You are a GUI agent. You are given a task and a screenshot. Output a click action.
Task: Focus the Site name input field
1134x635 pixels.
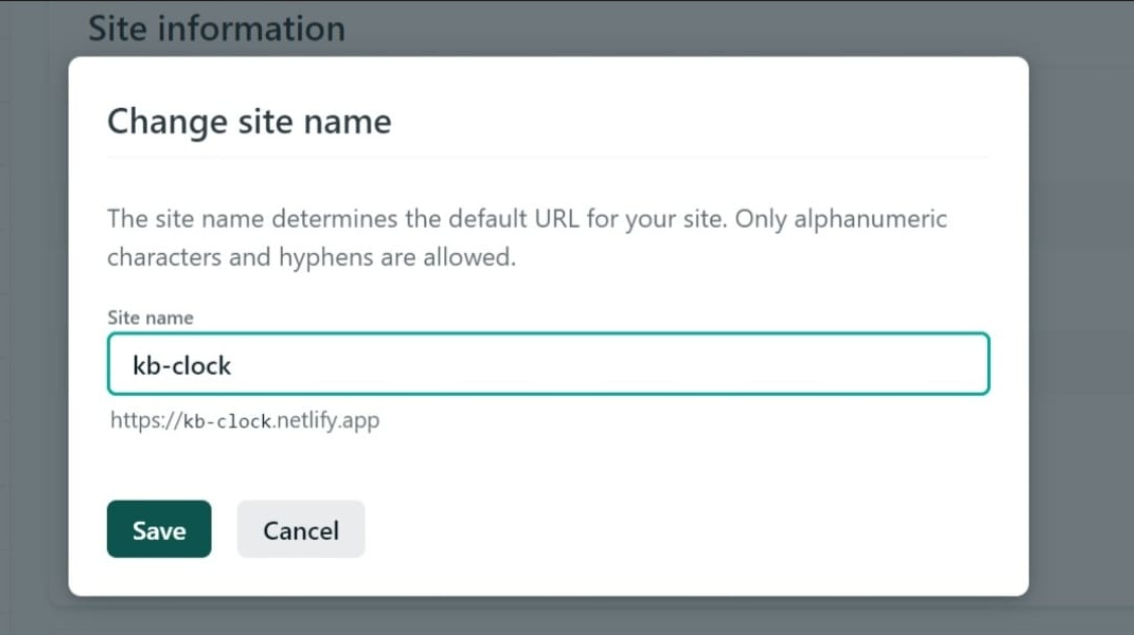tap(548, 364)
